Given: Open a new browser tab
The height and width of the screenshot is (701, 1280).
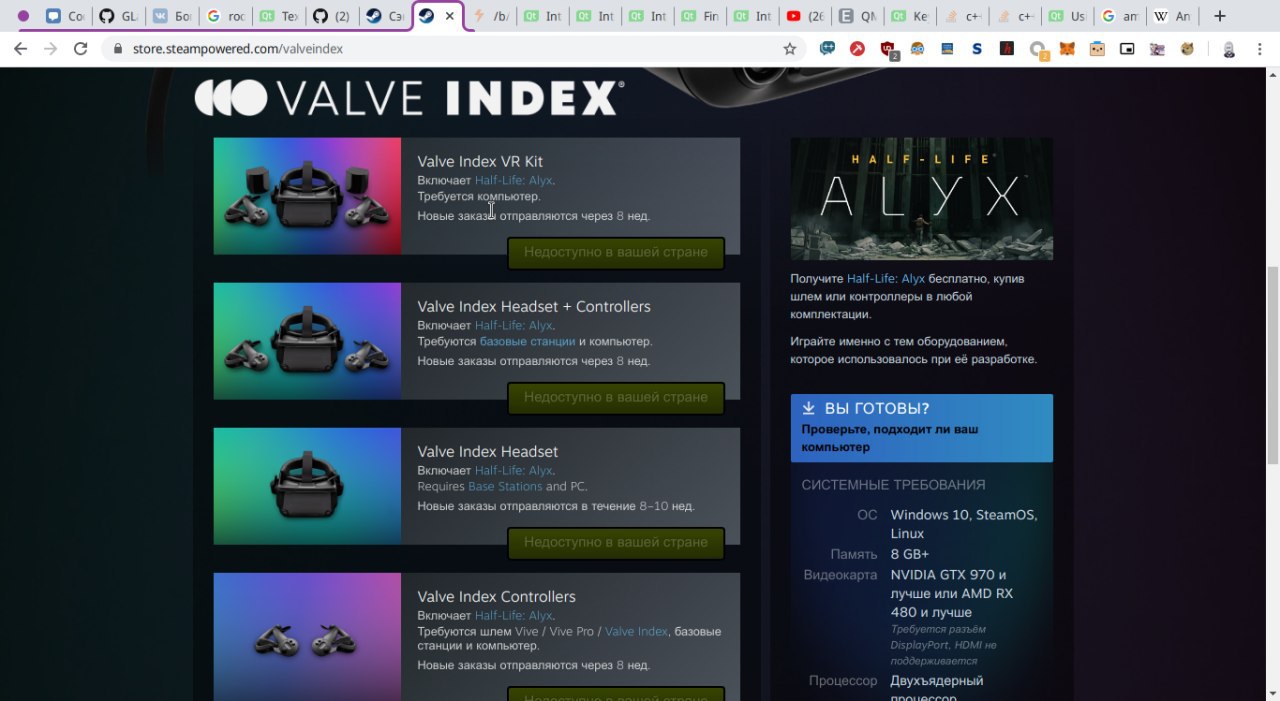Looking at the screenshot, I should (1219, 16).
